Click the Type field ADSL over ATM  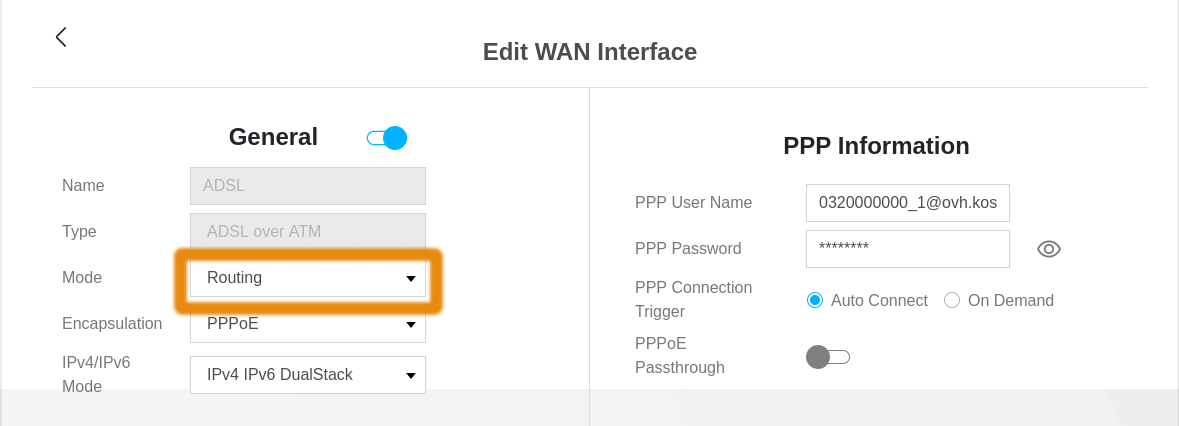(308, 232)
